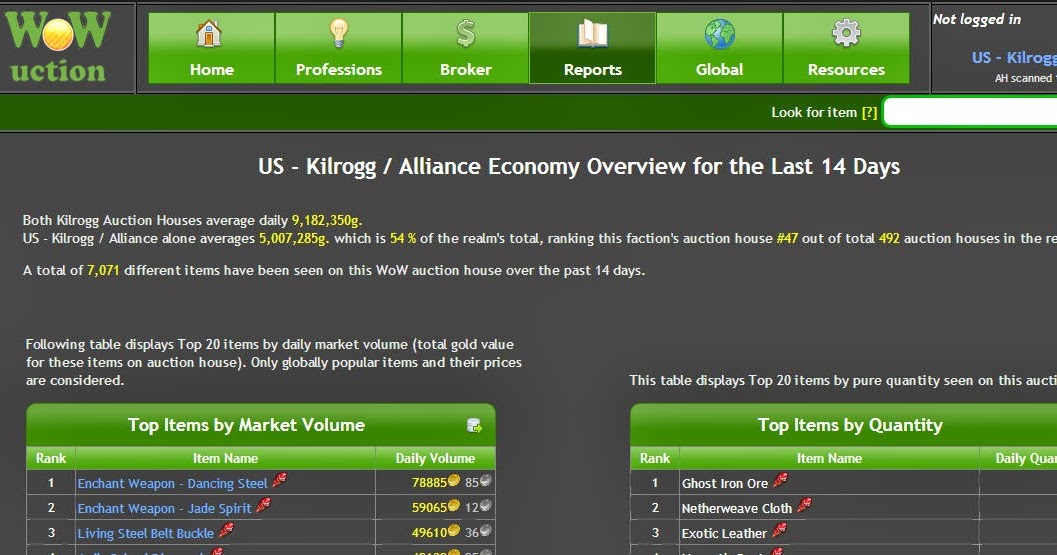
Task: Click the export icon in Market Volume header
Action: coord(474,426)
